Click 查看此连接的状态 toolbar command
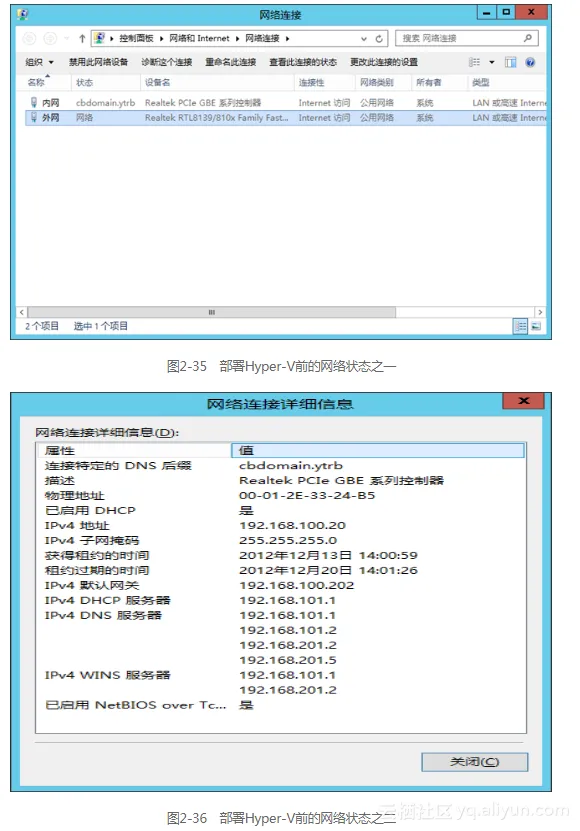580x831 pixels. pyautogui.click(x=303, y=63)
